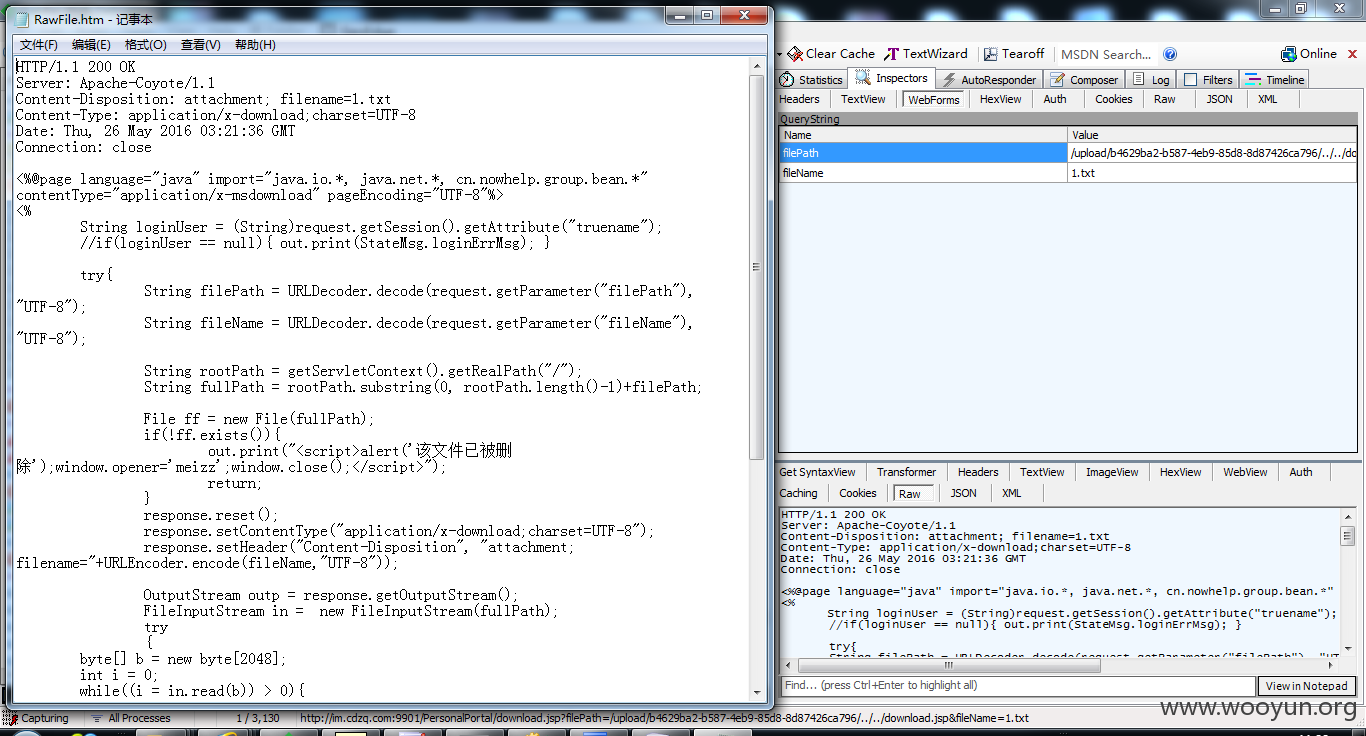Click the Find text field in response pane
This screenshot has width=1366, height=736.
[1017, 686]
